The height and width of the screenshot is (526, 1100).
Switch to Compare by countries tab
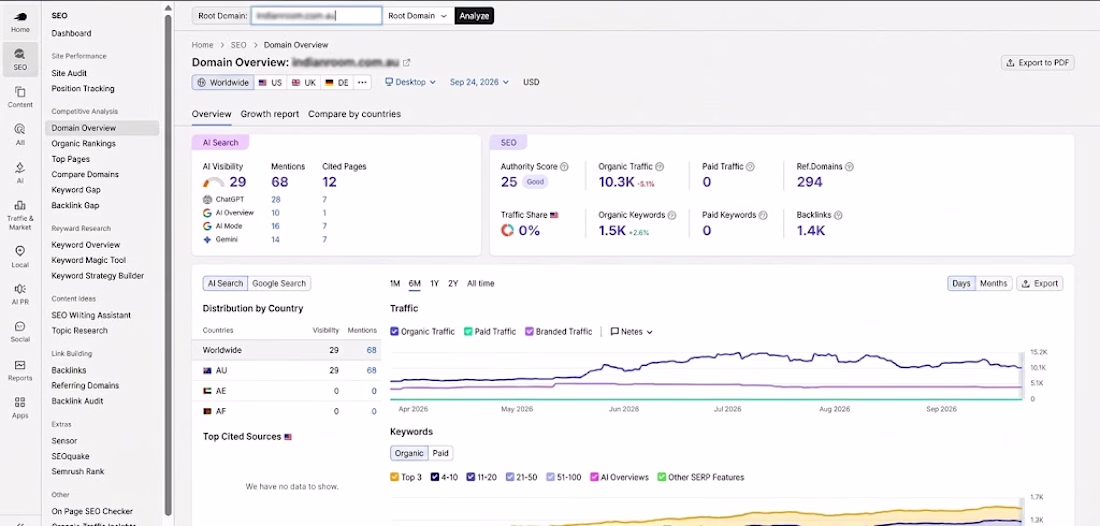pyautogui.click(x=354, y=114)
